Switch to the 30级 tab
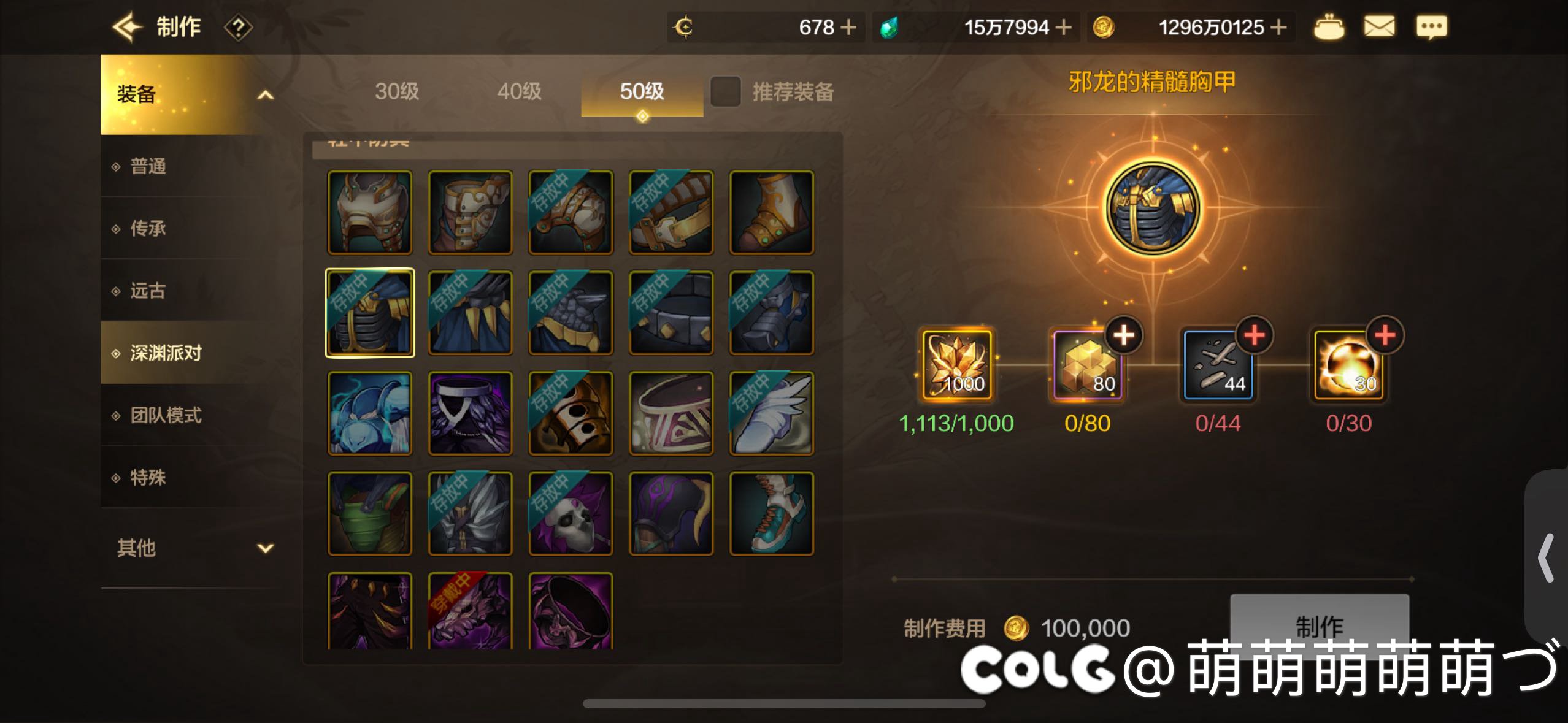Image resolution: width=1568 pixels, height=723 pixels. [x=397, y=91]
